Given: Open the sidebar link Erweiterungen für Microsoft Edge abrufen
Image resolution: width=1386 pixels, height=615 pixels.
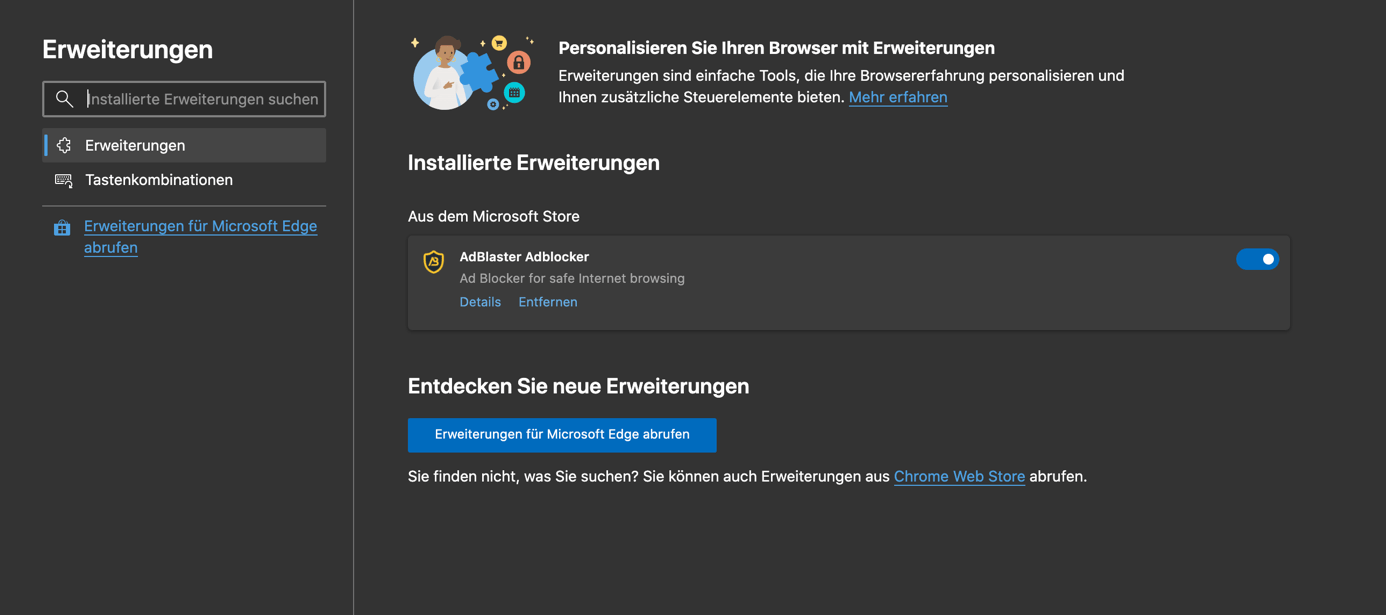Looking at the screenshot, I should coord(200,237).
